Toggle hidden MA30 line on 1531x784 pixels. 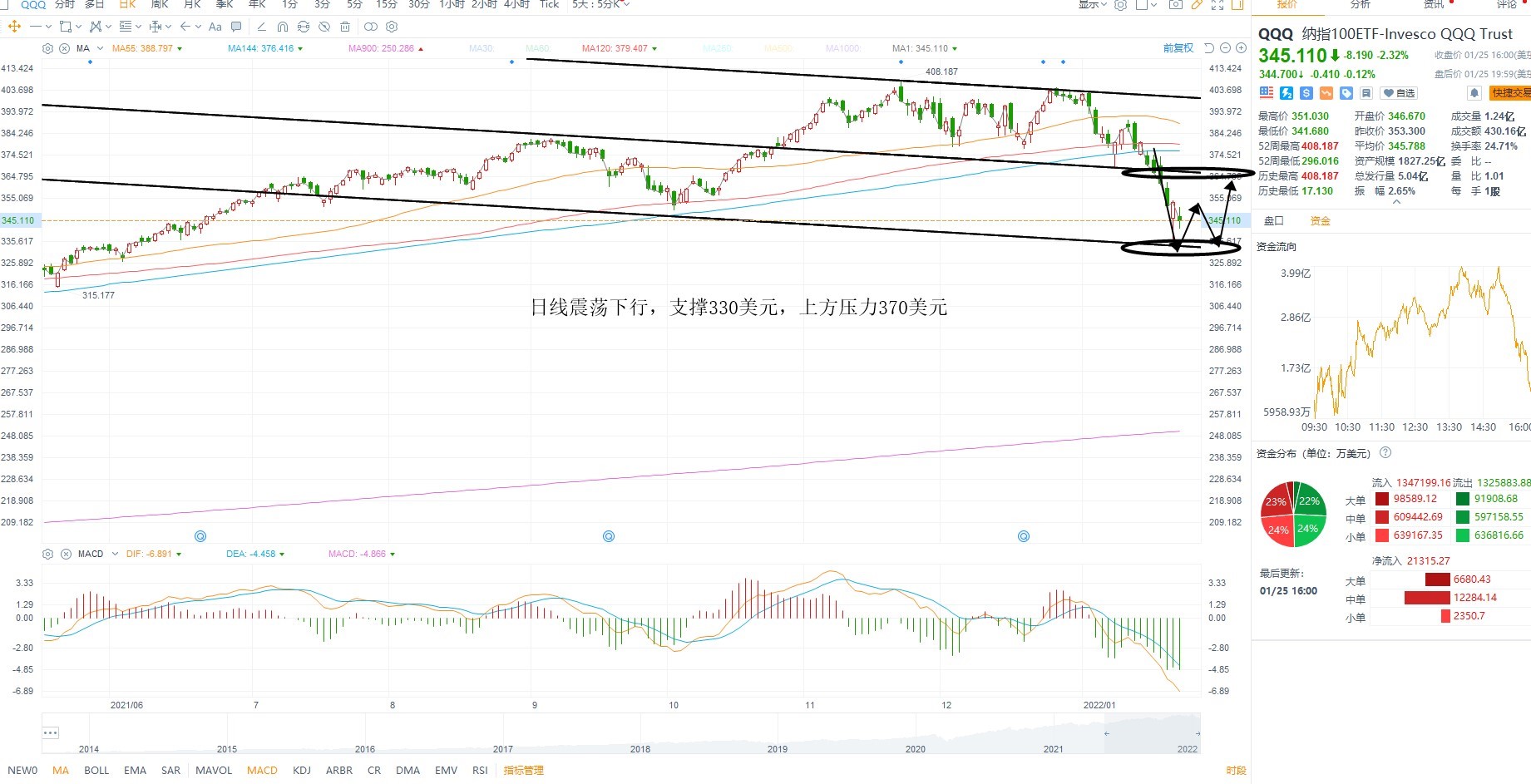482,48
